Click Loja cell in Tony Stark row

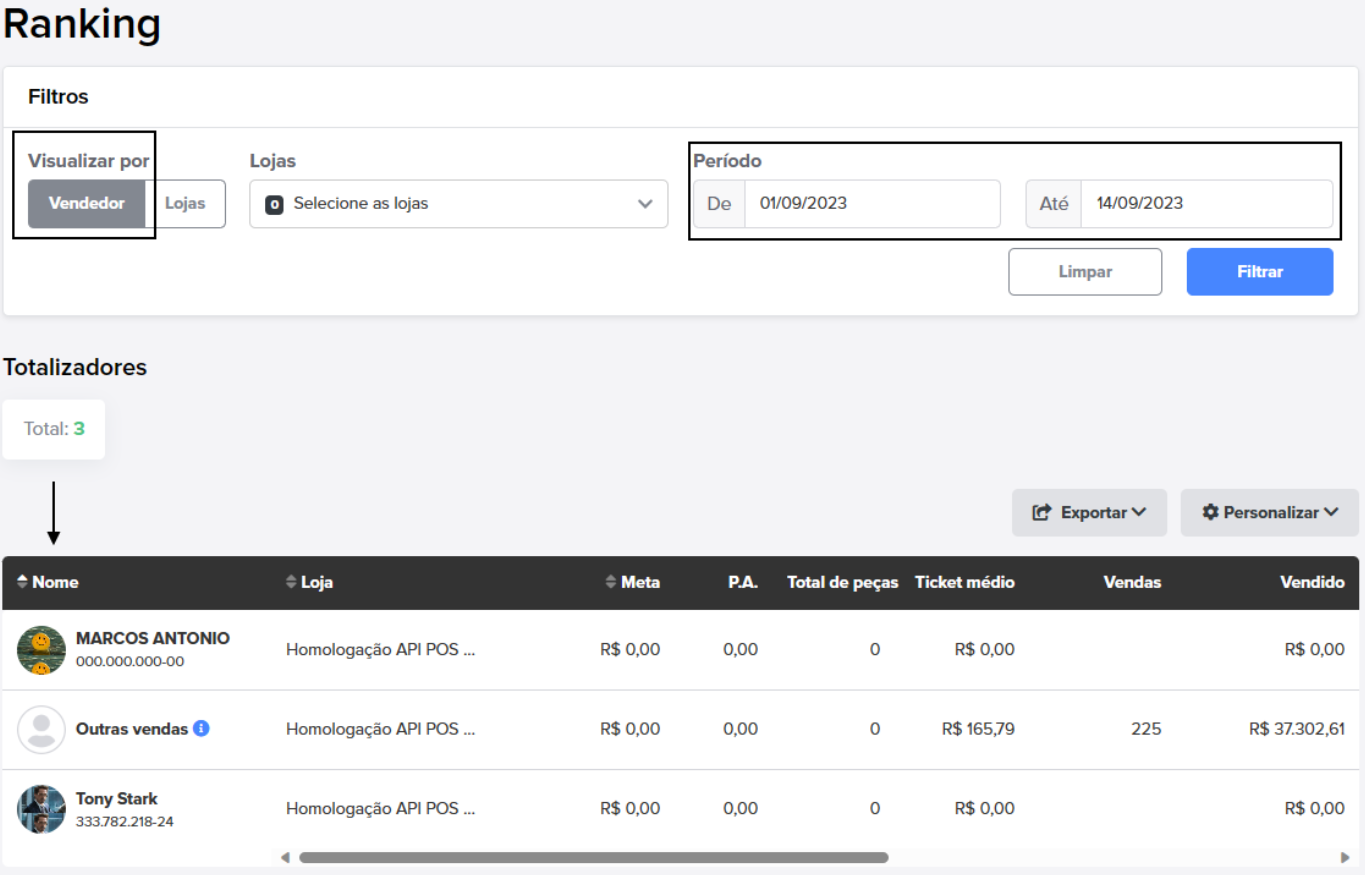pyautogui.click(x=380, y=809)
